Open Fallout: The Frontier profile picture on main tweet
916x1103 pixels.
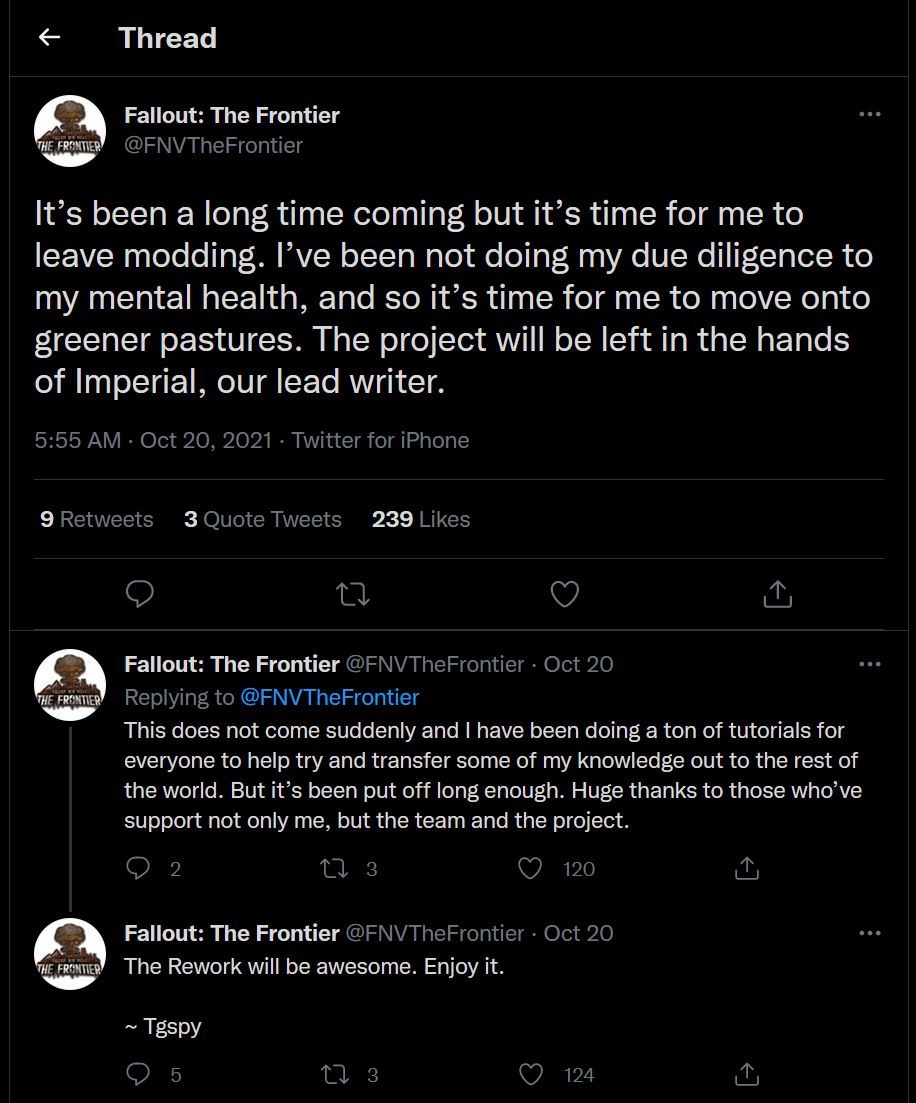(x=70, y=131)
